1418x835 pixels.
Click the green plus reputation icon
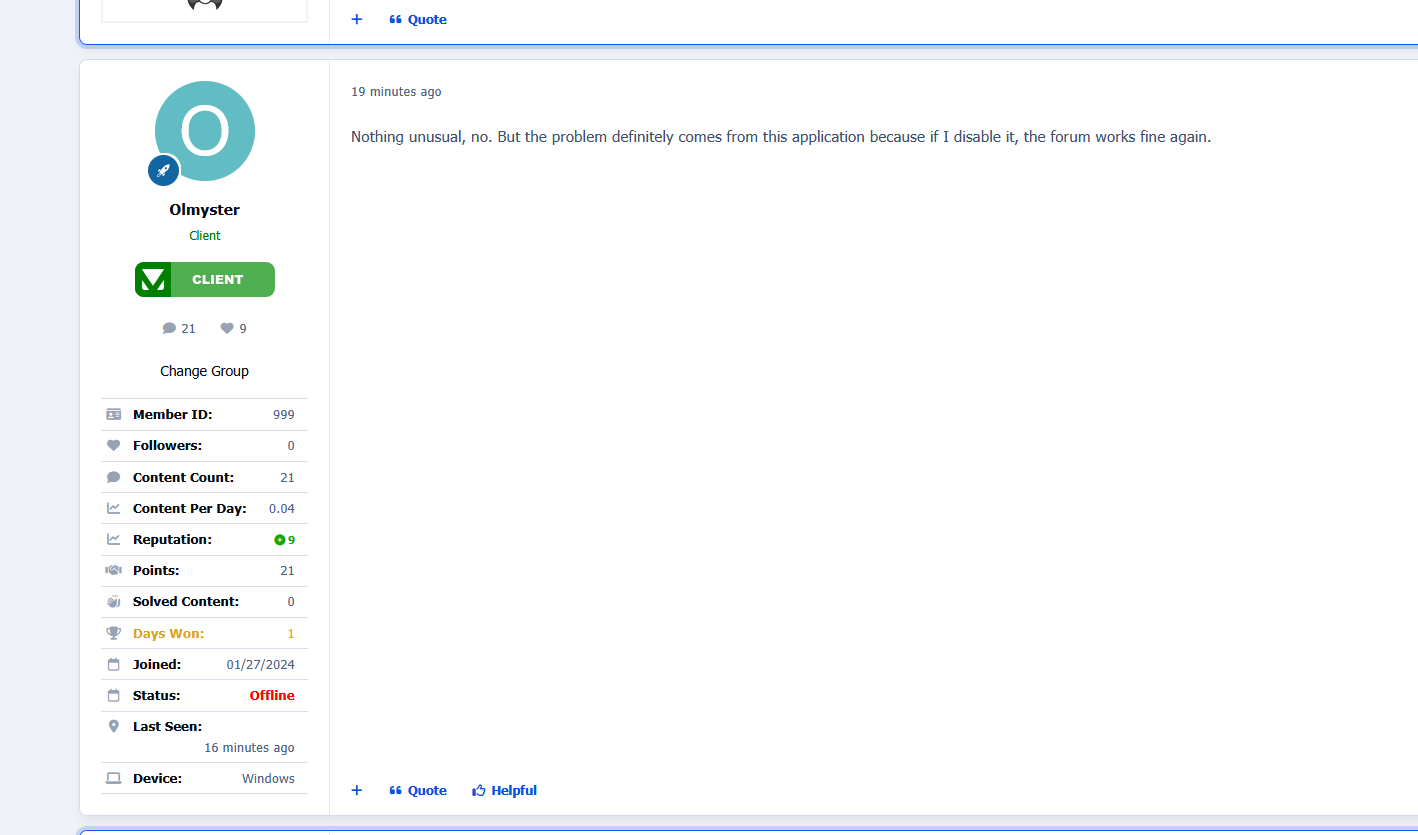click(x=280, y=540)
